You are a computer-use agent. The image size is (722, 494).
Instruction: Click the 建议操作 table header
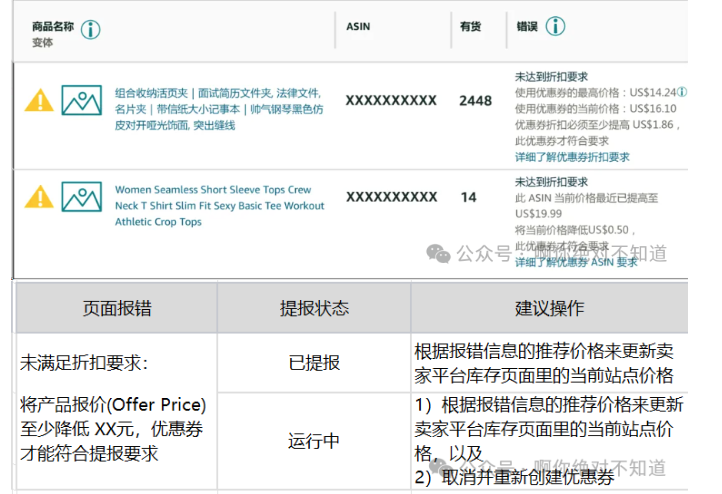pyautogui.click(x=549, y=308)
